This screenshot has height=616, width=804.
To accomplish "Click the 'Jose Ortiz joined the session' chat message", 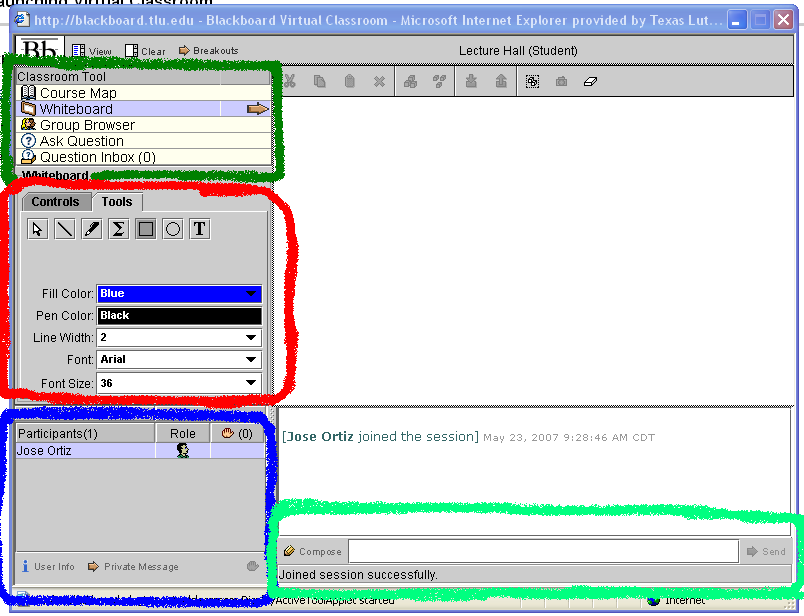I will point(380,436).
